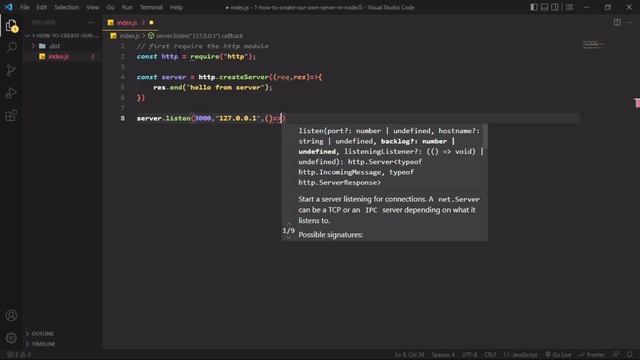This screenshot has height=360, width=640.
Task: Select index.js in the file tree
Action: (x=58, y=57)
